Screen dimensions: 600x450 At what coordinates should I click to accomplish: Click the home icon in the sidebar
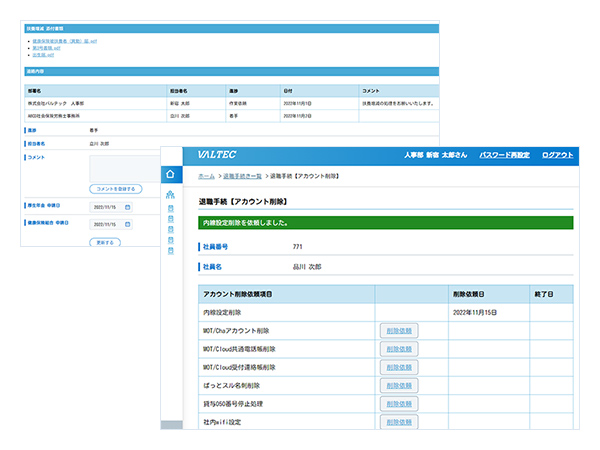pos(171,174)
